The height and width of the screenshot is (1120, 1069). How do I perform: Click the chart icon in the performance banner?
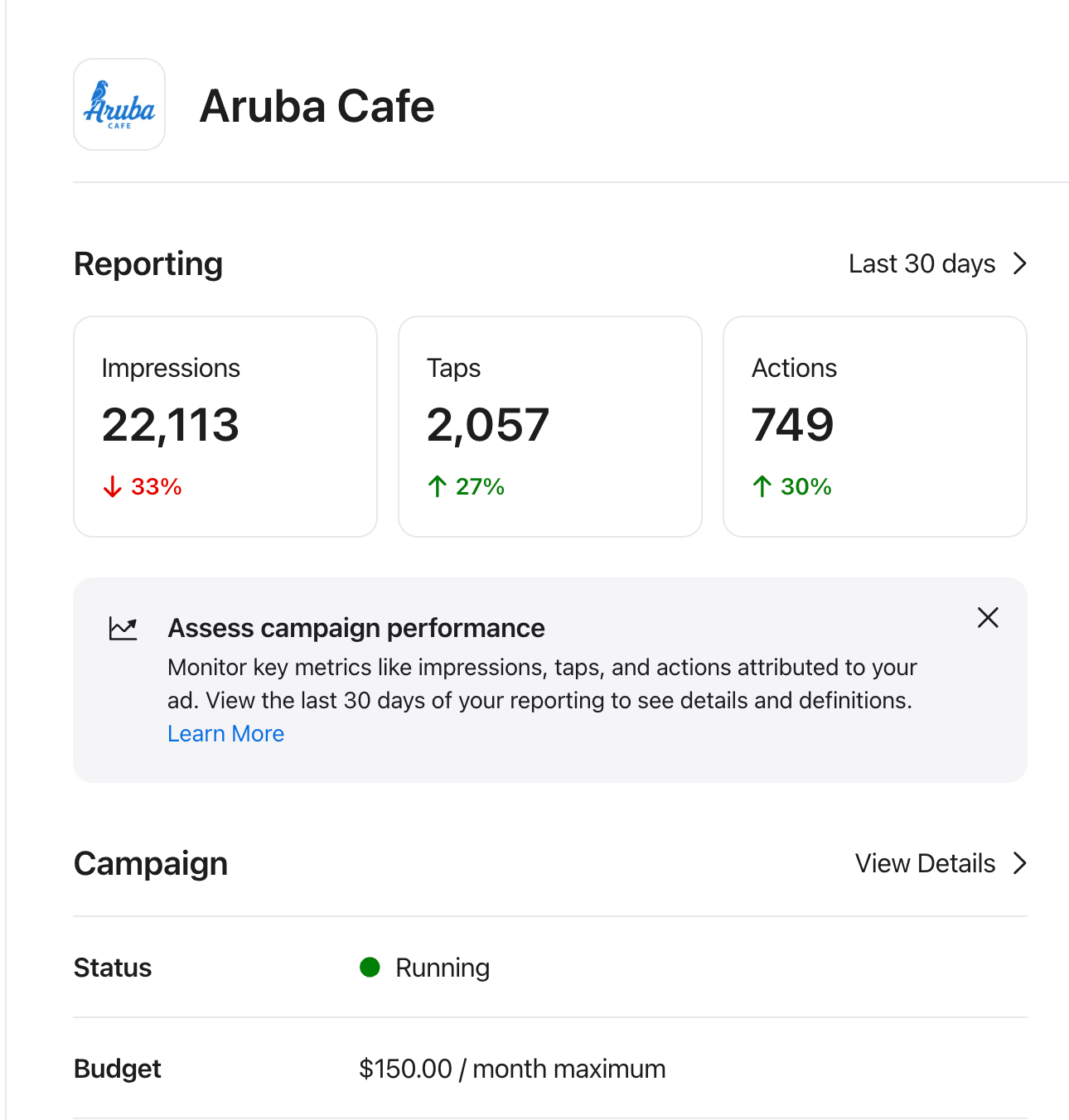(123, 629)
